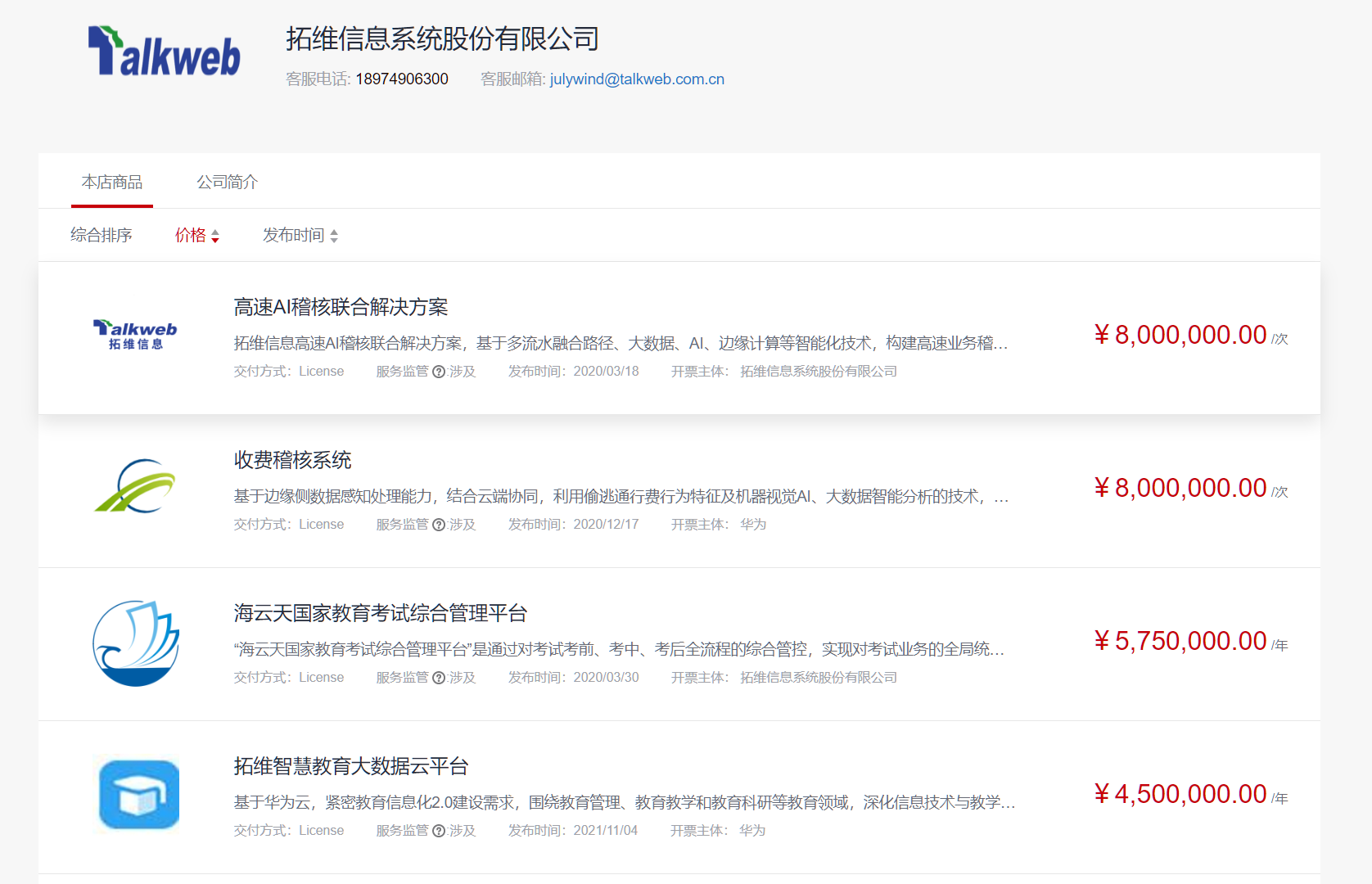This screenshot has width=1372, height=884.
Task: Click publish date 2020/12/17
Action: (x=606, y=525)
